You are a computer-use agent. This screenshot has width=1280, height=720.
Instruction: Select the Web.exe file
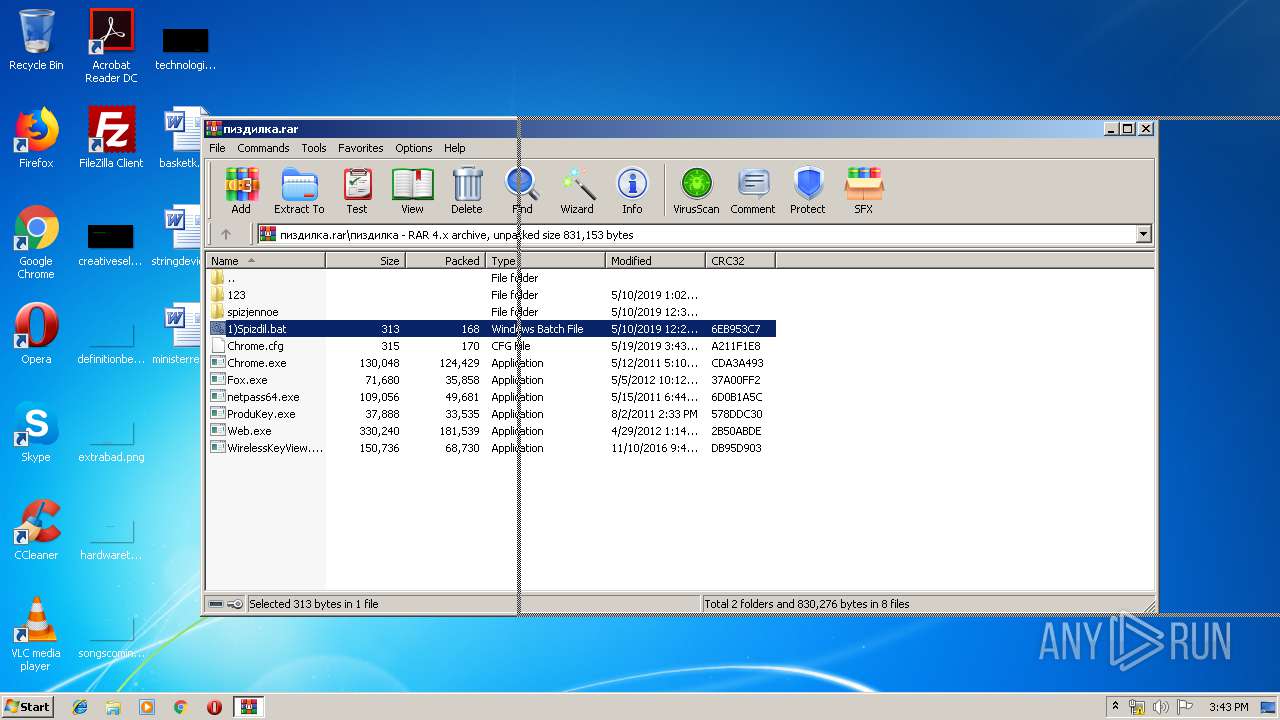pyautogui.click(x=491, y=431)
